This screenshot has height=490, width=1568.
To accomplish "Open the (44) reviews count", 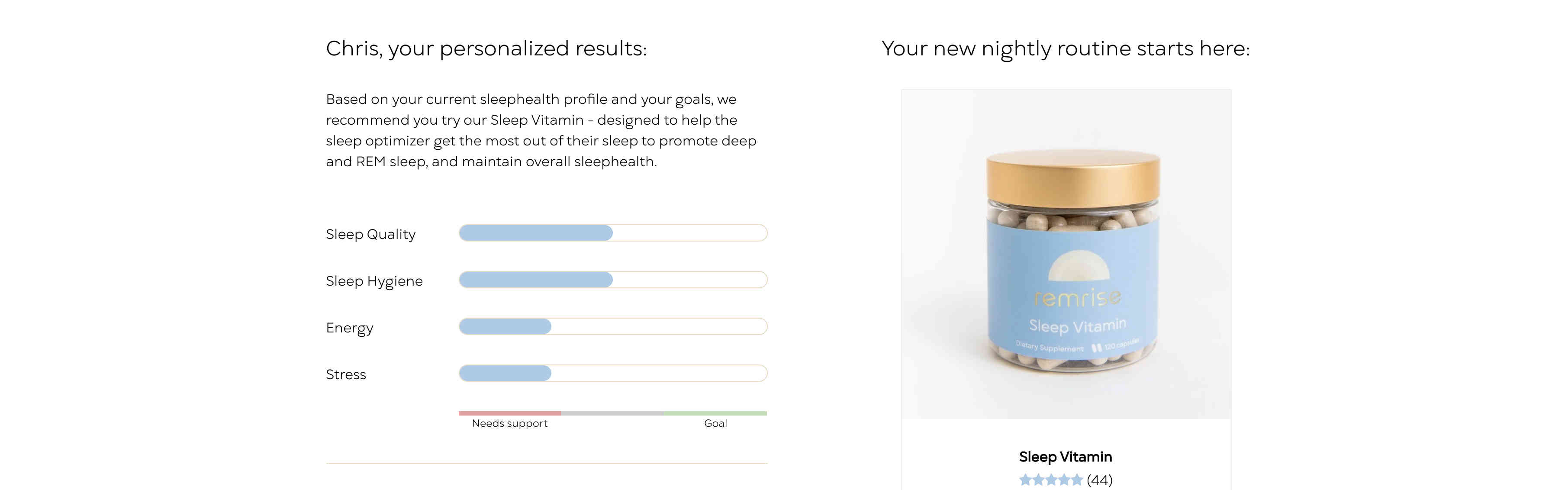I will pyautogui.click(x=1099, y=480).
